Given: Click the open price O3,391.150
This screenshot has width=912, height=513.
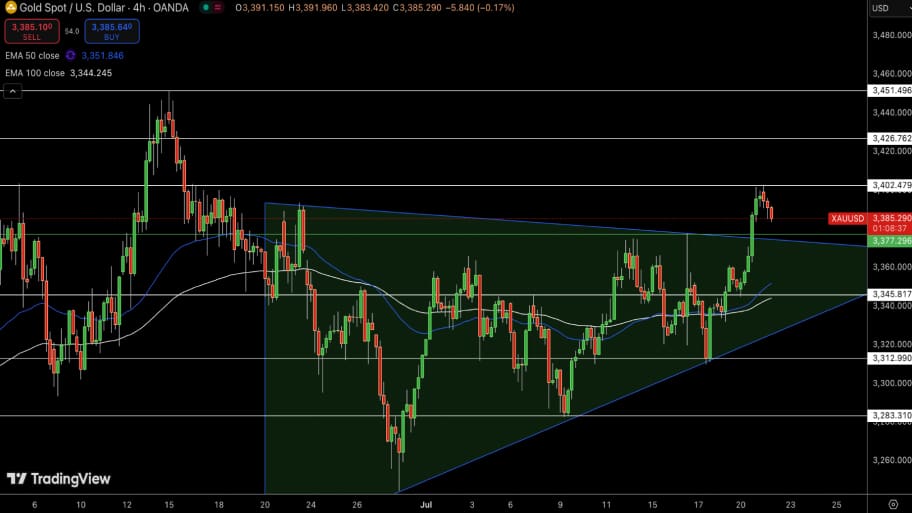Looking at the screenshot, I should click(x=260, y=8).
